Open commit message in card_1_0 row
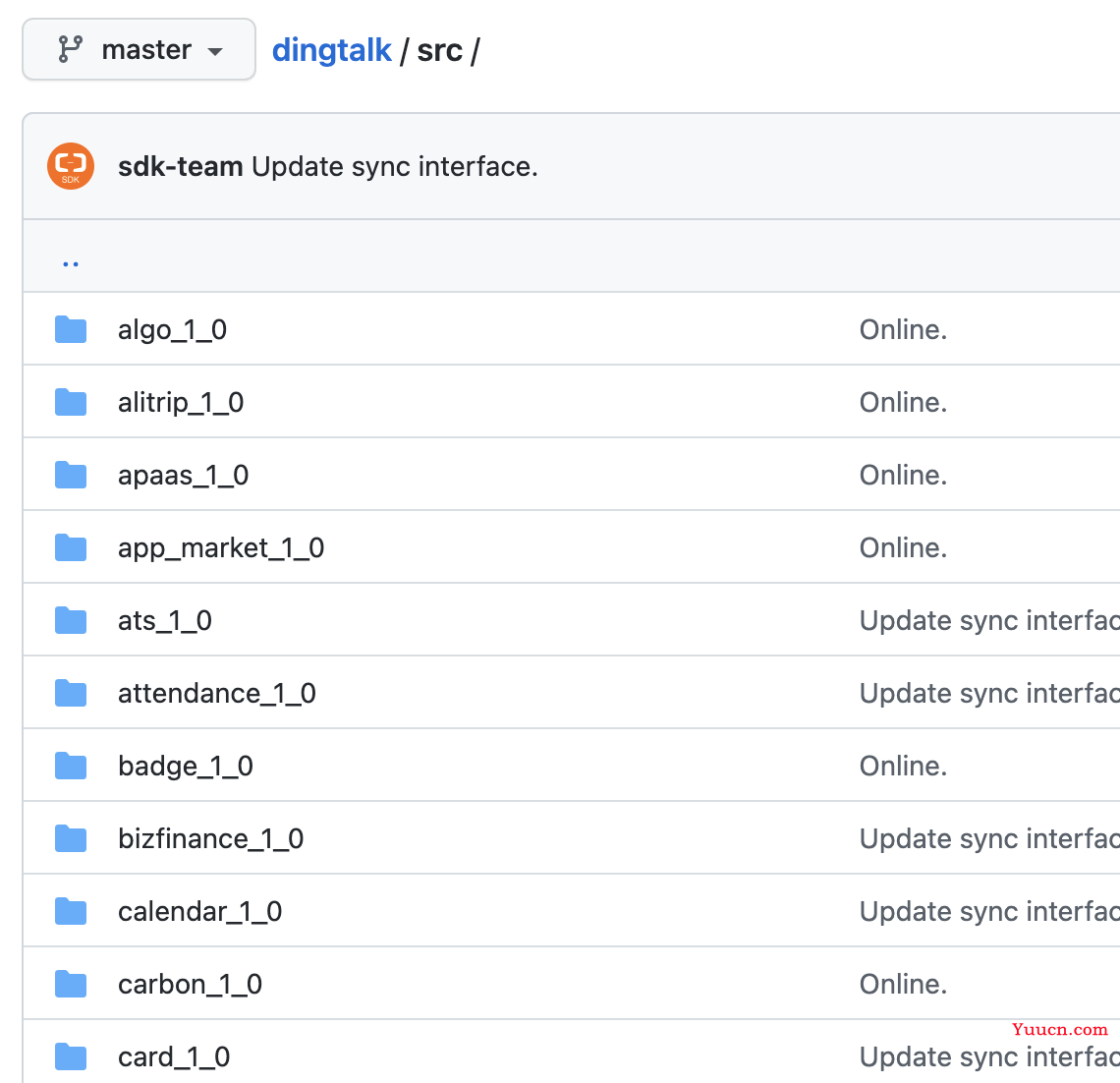 pos(989,1057)
